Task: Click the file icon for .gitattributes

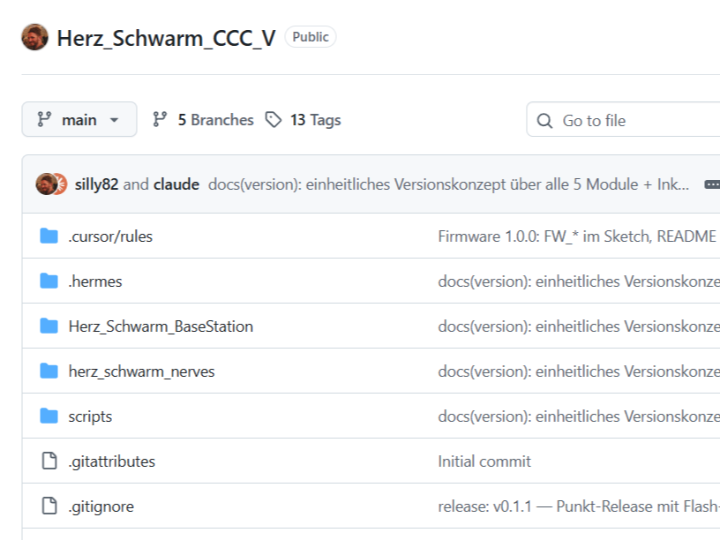Action: 50,461
